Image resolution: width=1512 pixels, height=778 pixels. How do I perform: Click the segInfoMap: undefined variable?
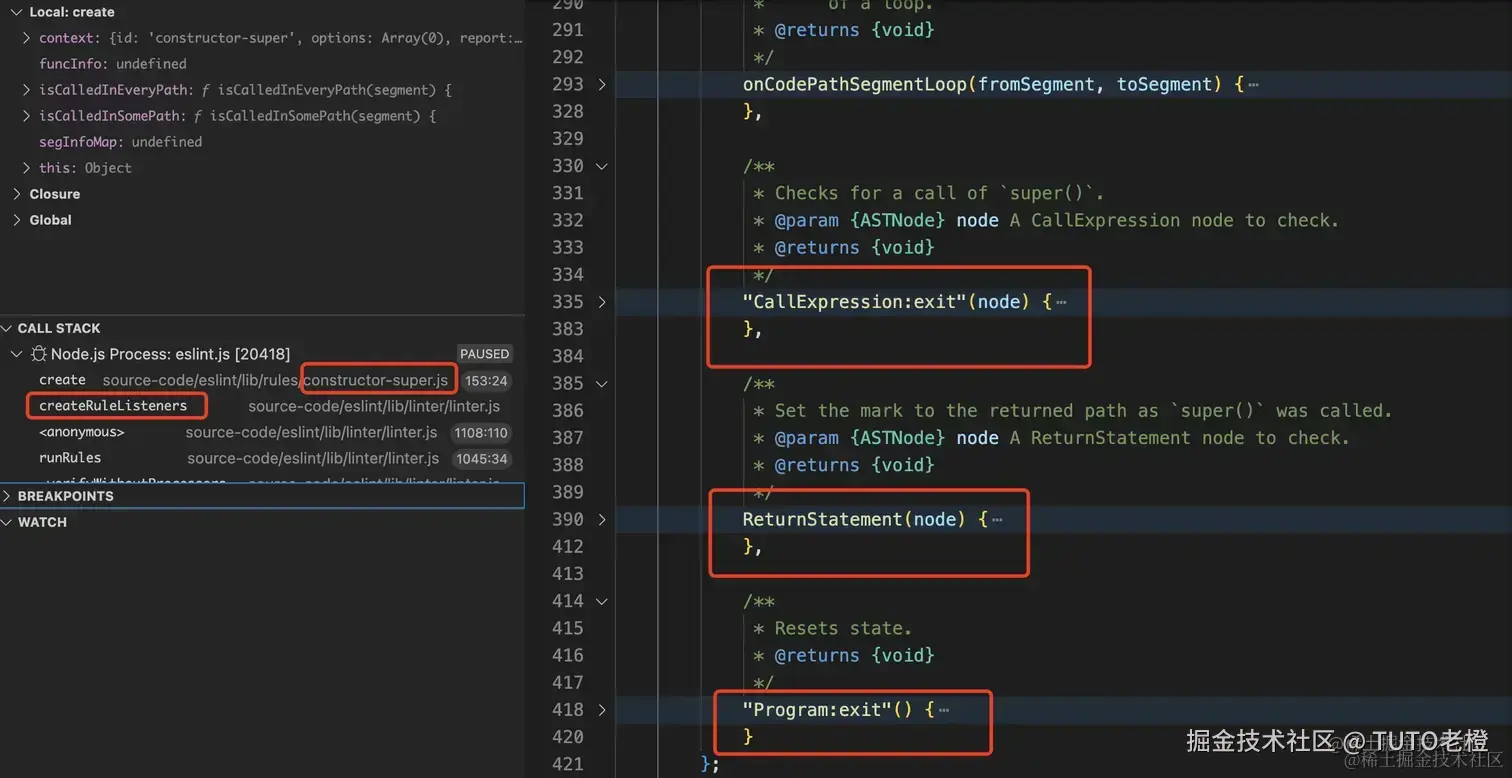[x=120, y=142]
